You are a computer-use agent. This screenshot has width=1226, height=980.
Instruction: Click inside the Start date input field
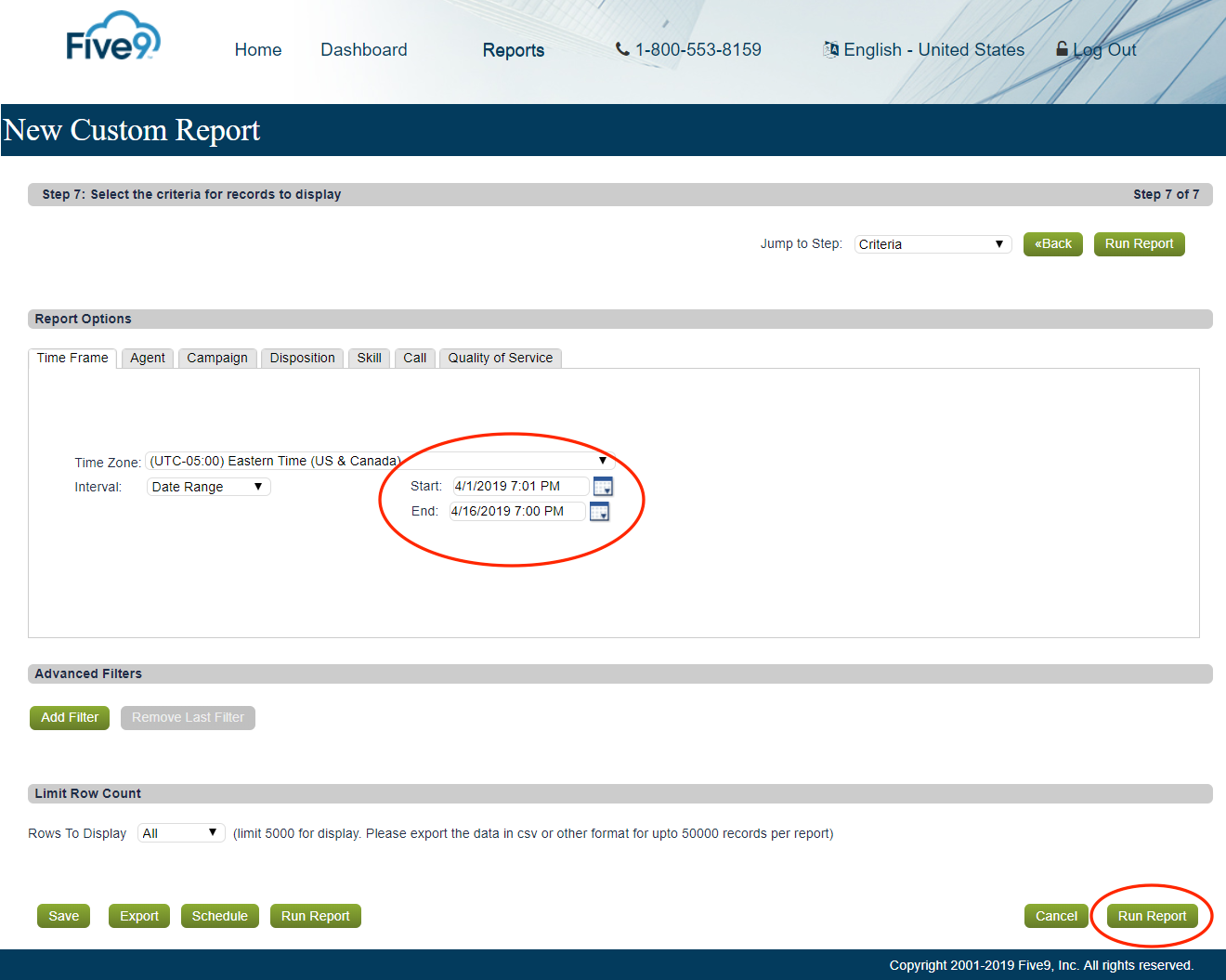[515, 486]
